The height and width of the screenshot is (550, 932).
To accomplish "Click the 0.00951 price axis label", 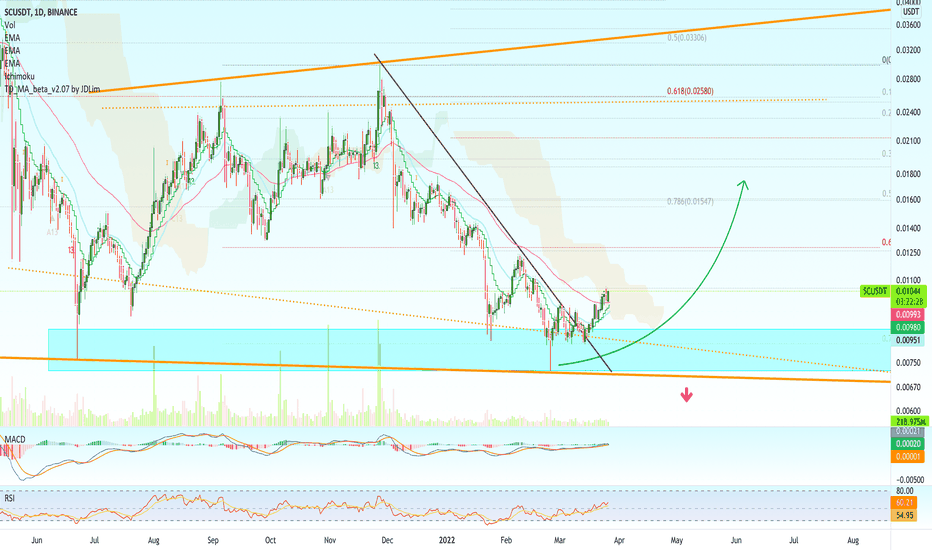I will [x=908, y=340].
